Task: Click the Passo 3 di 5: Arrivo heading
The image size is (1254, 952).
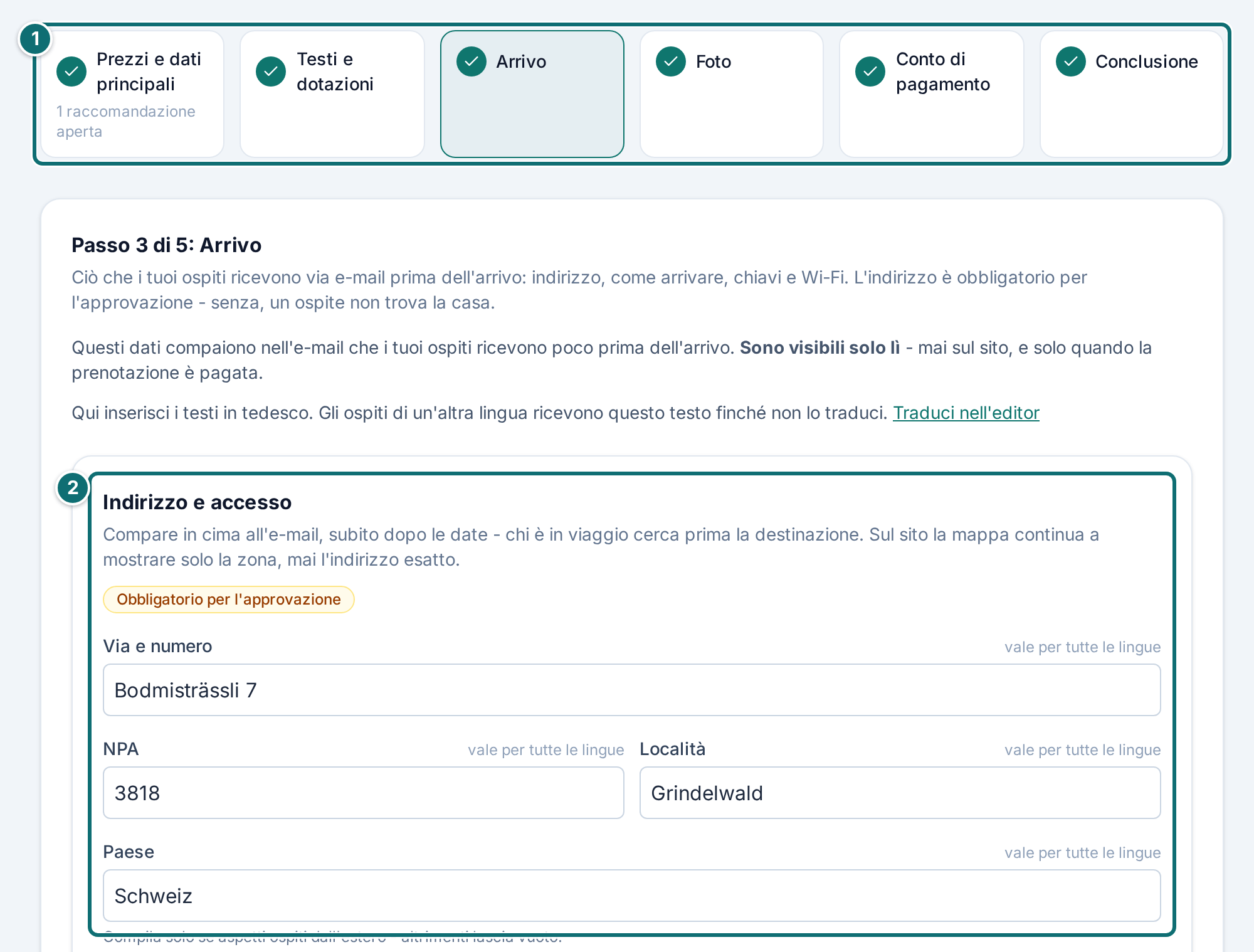Action: pos(167,245)
